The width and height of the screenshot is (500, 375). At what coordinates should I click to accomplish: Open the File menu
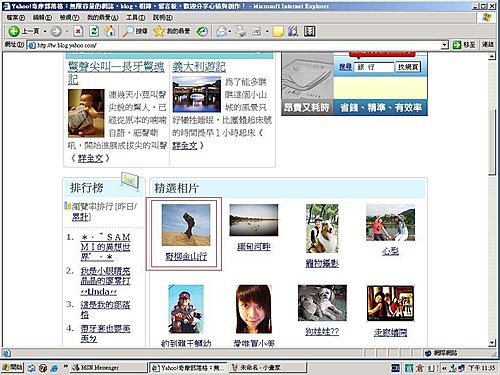tap(15, 17)
